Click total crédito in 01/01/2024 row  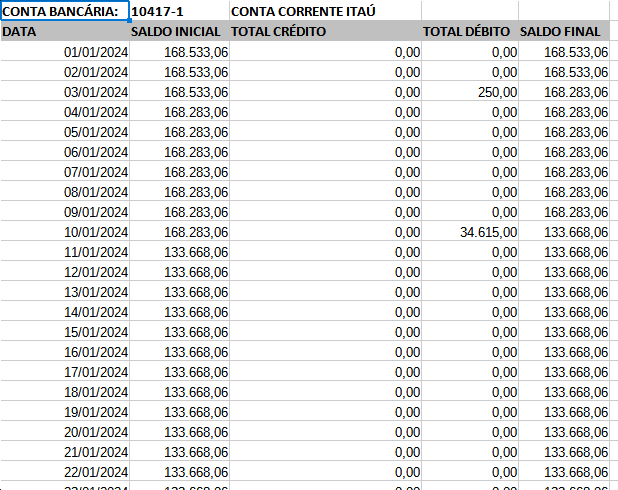click(x=325, y=52)
